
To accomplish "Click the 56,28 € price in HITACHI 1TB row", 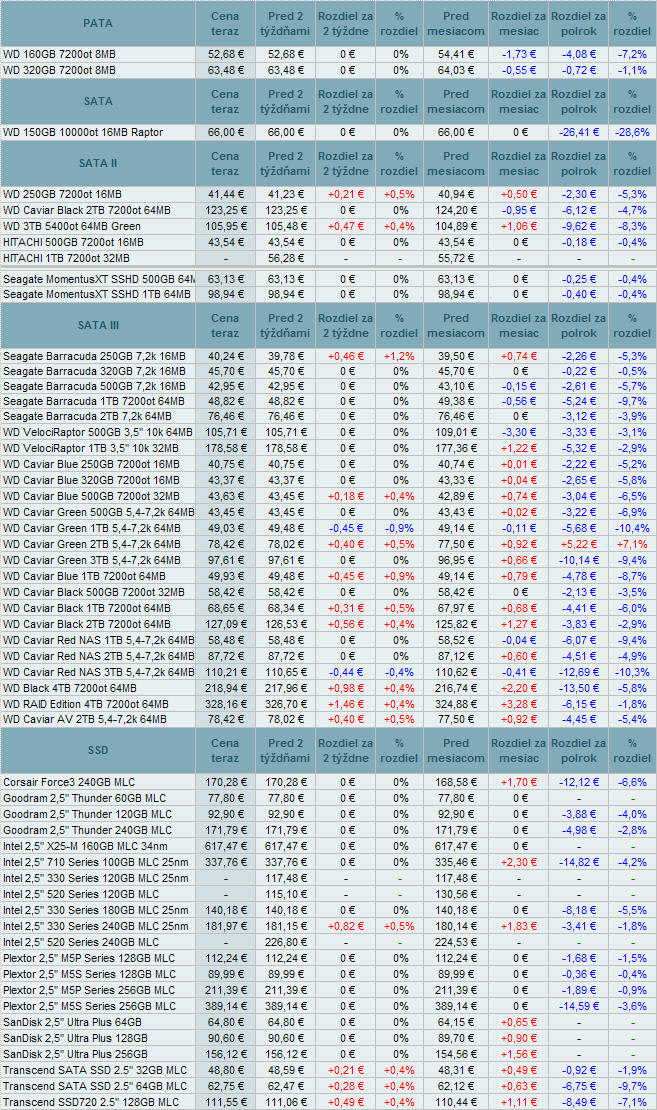I will click(x=285, y=258).
